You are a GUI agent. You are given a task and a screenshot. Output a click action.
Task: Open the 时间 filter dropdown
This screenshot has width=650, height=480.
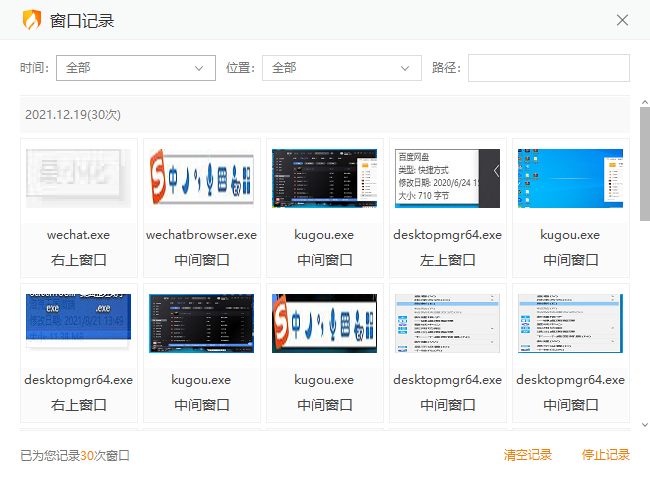[x=136, y=68]
